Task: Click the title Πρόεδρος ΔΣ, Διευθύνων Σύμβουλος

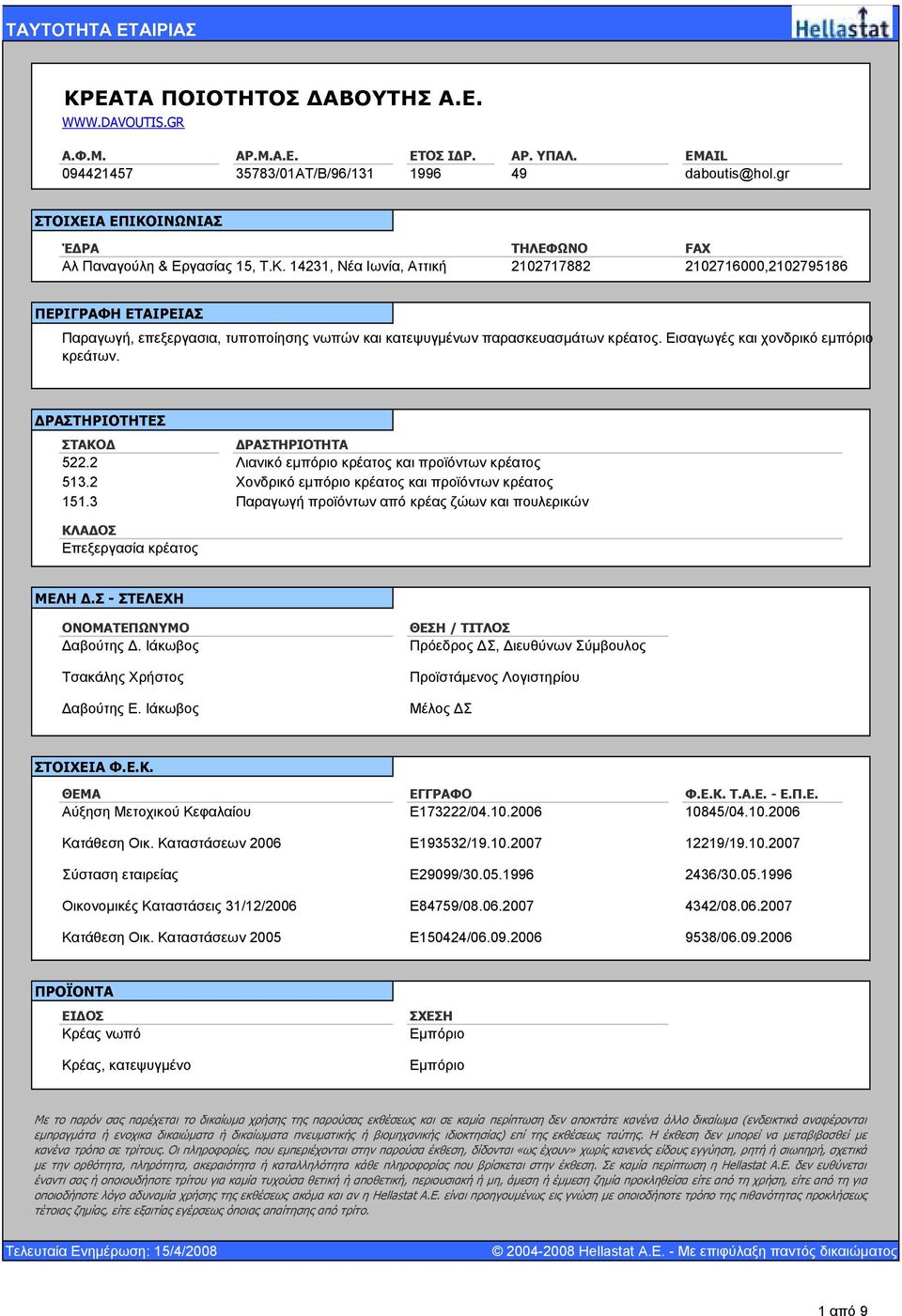Action: tap(527, 645)
